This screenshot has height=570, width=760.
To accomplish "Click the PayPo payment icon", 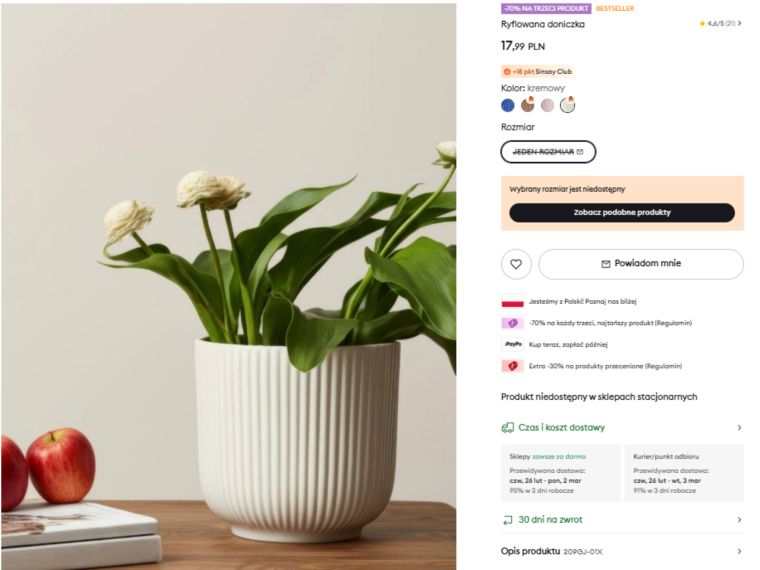I will pyautogui.click(x=512, y=344).
